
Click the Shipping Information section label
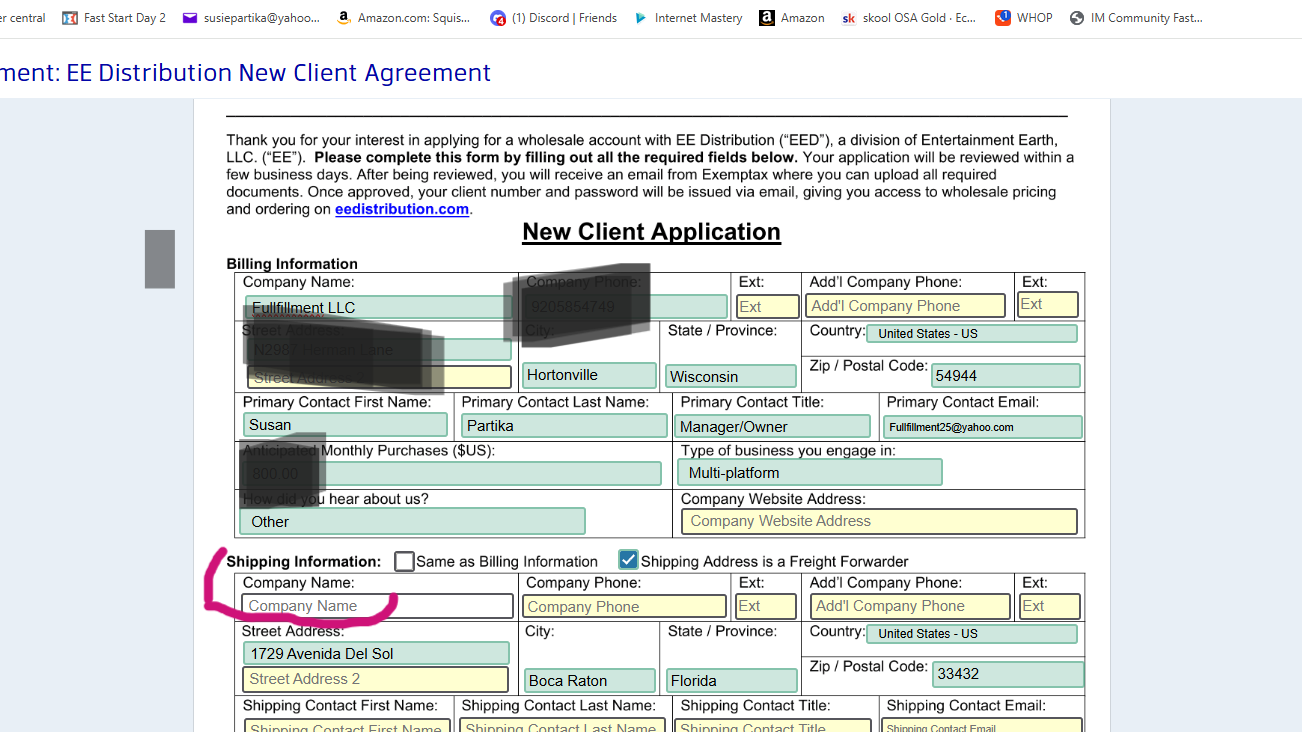[x=304, y=562]
